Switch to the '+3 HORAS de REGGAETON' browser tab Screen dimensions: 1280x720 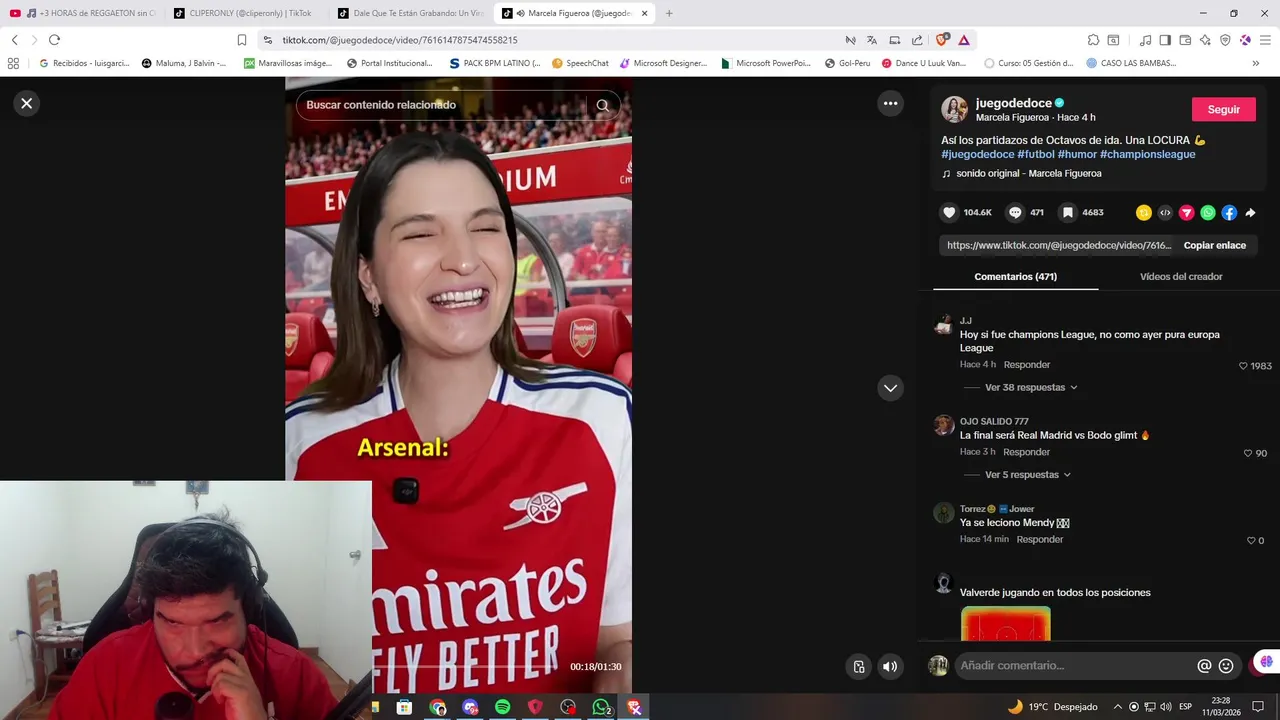pyautogui.click(x=83, y=13)
